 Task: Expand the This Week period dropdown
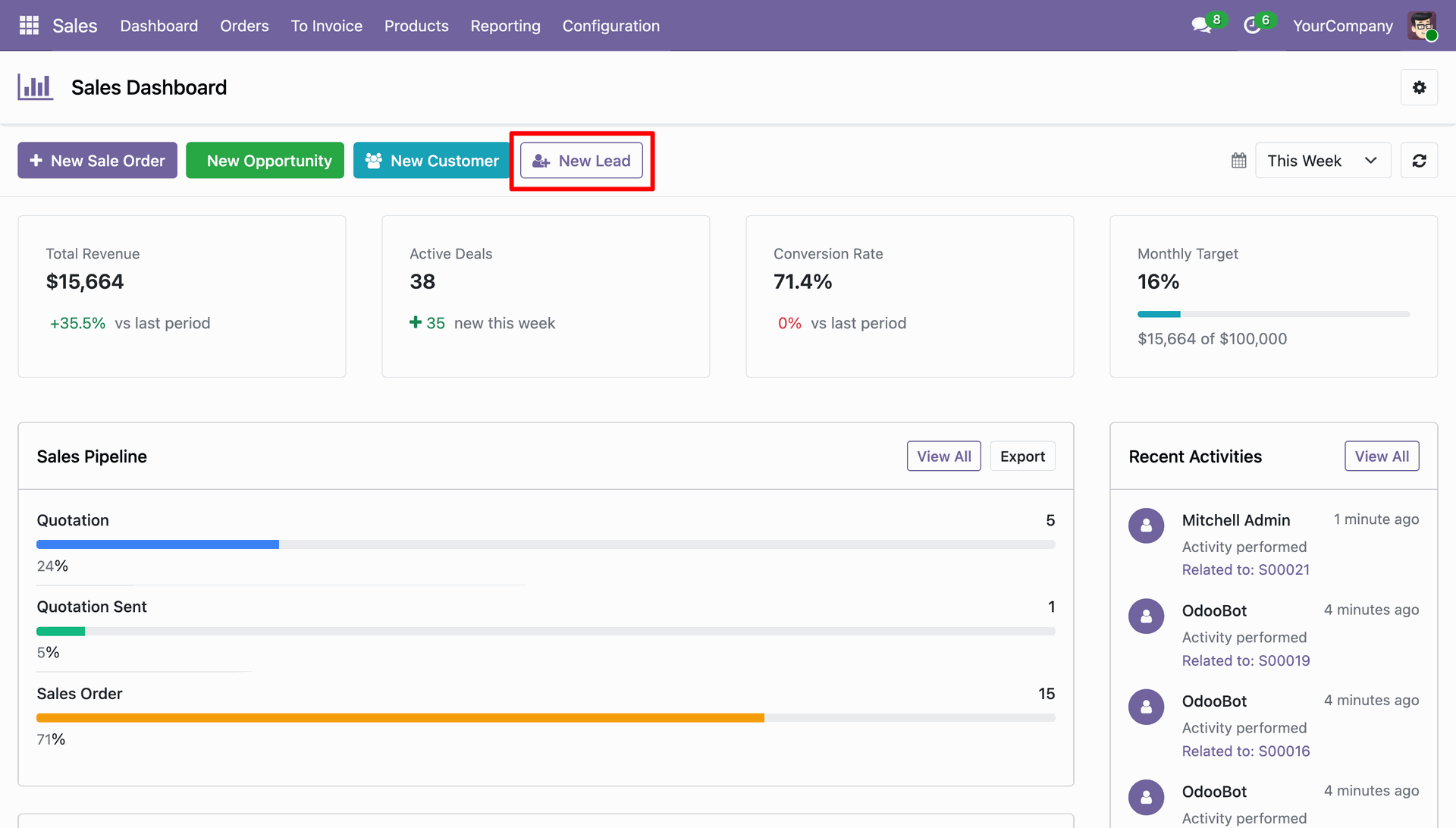coord(1323,160)
